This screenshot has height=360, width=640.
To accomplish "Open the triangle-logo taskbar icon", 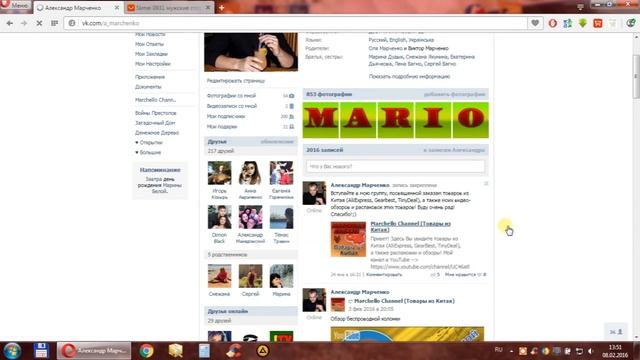I will [262, 351].
